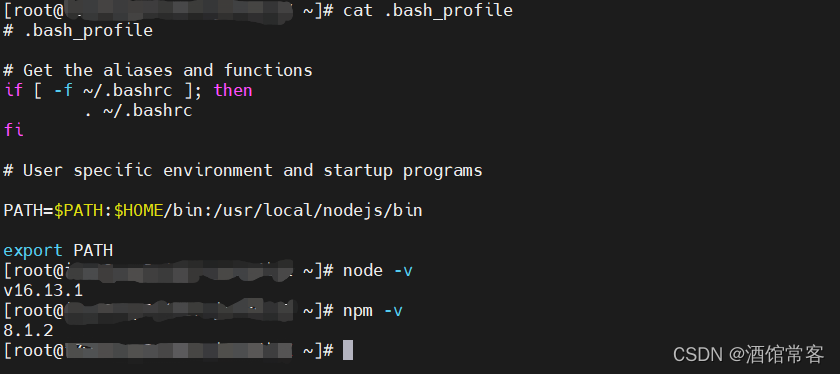This screenshot has width=840, height=374.
Task: Click the 8.1.2 npm version output
Action: coord(28,330)
